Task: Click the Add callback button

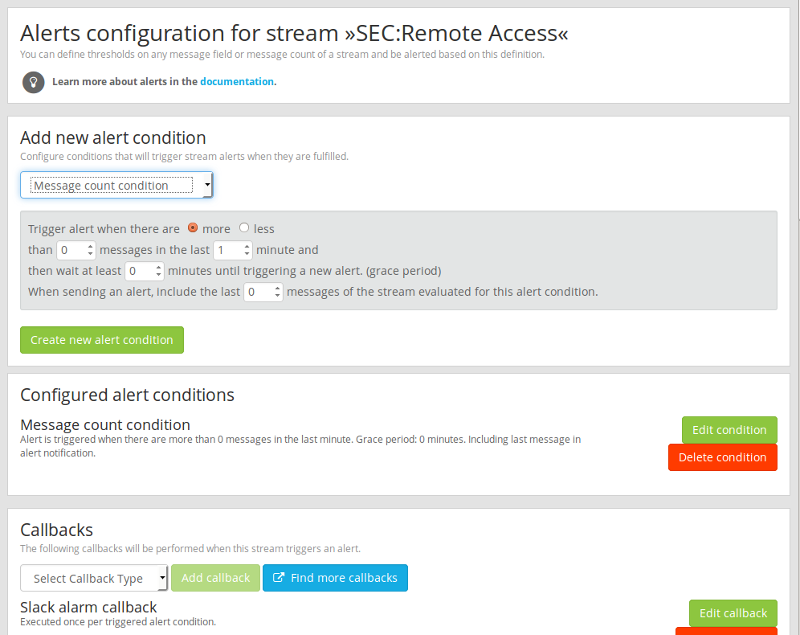Action: [x=215, y=578]
